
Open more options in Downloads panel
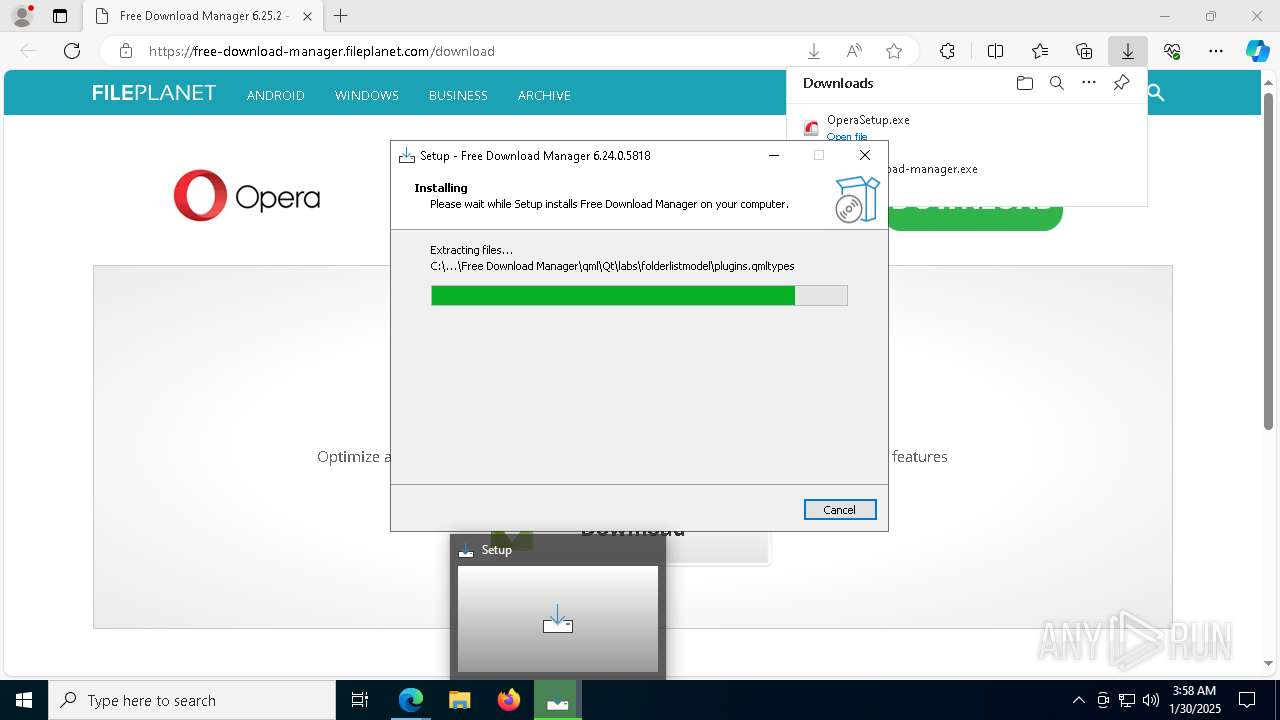(1089, 83)
